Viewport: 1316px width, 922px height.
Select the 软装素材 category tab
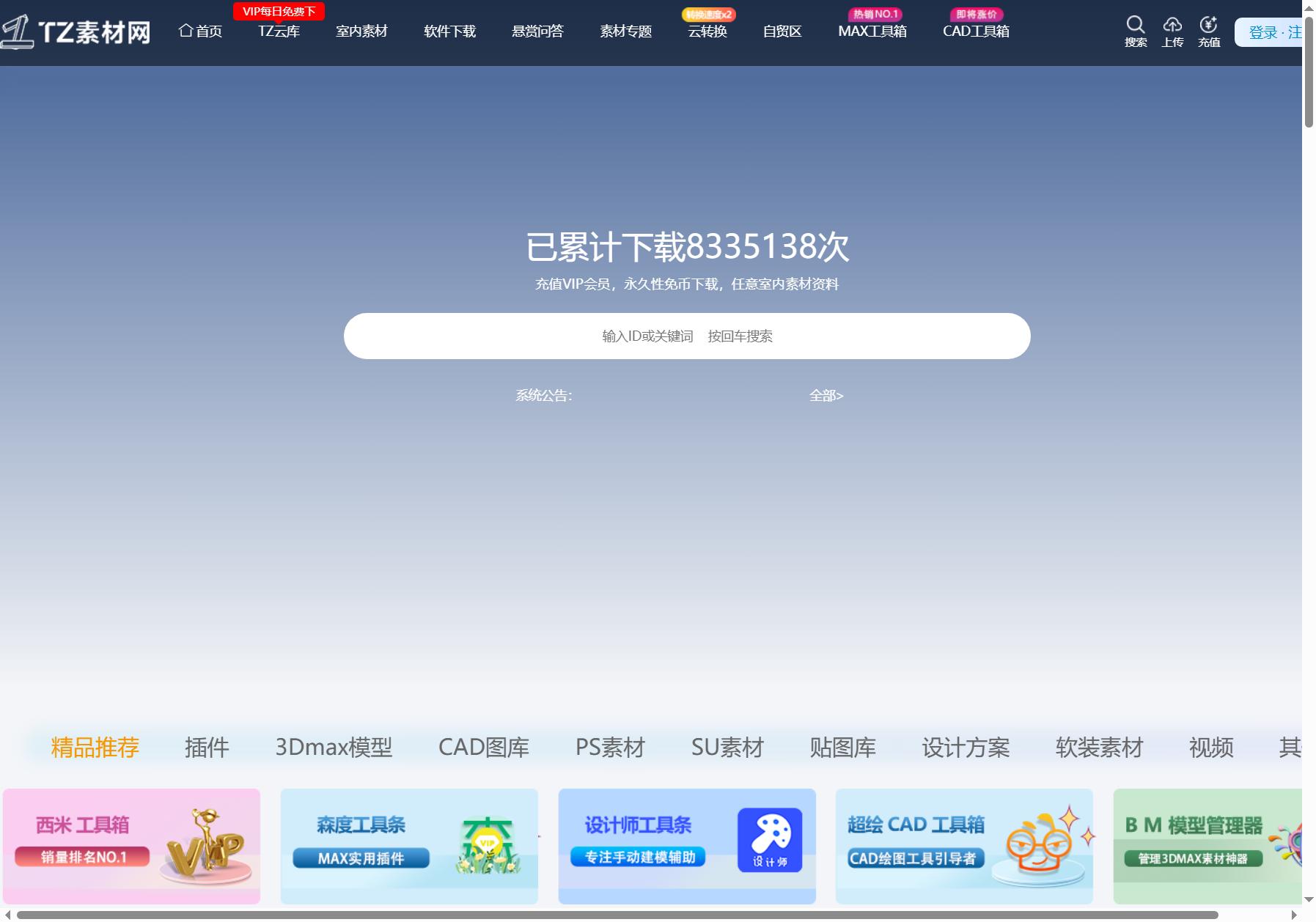tap(1099, 748)
